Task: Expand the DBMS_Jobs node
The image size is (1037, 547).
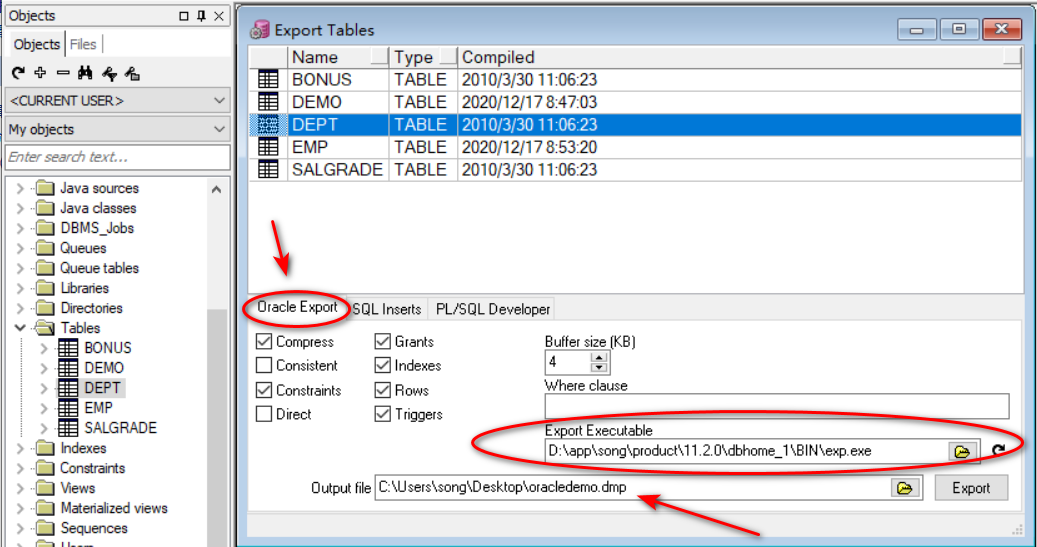Action: [x=21, y=228]
